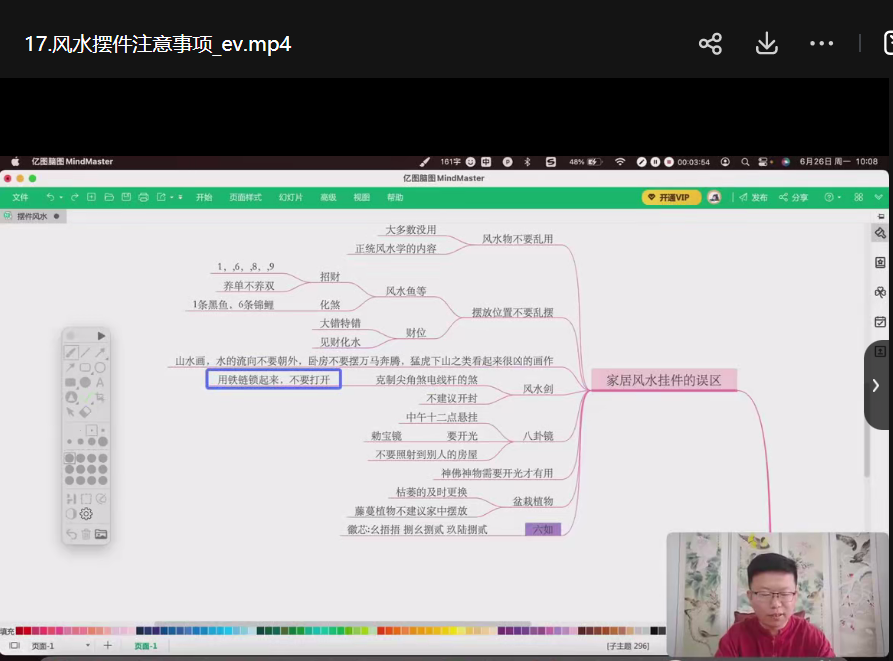Click the 开通VIP button

(x=670, y=197)
